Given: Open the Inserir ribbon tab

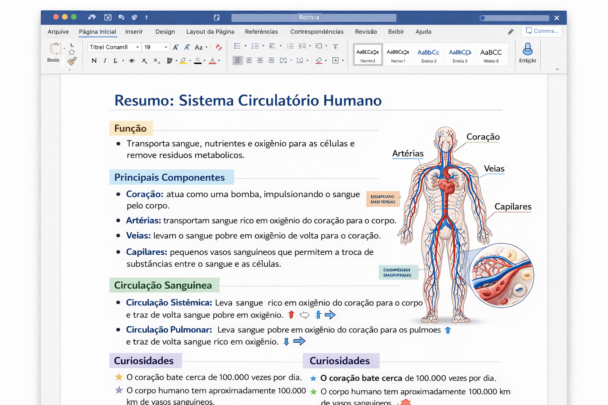Looking at the screenshot, I should [x=133, y=31].
